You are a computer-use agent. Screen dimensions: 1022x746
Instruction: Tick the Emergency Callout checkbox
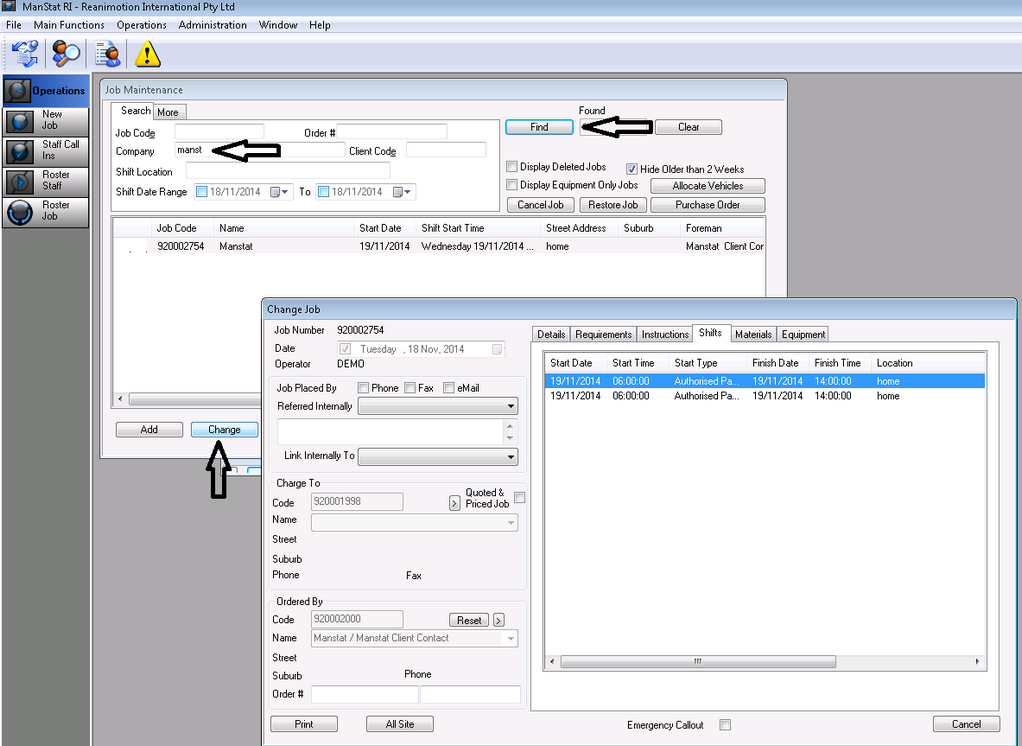[725, 725]
